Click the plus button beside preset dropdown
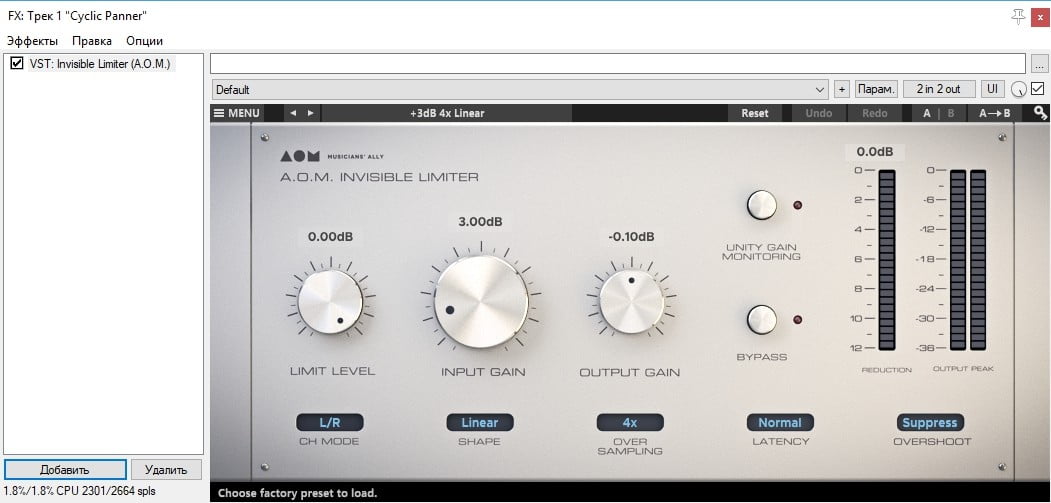 [842, 89]
